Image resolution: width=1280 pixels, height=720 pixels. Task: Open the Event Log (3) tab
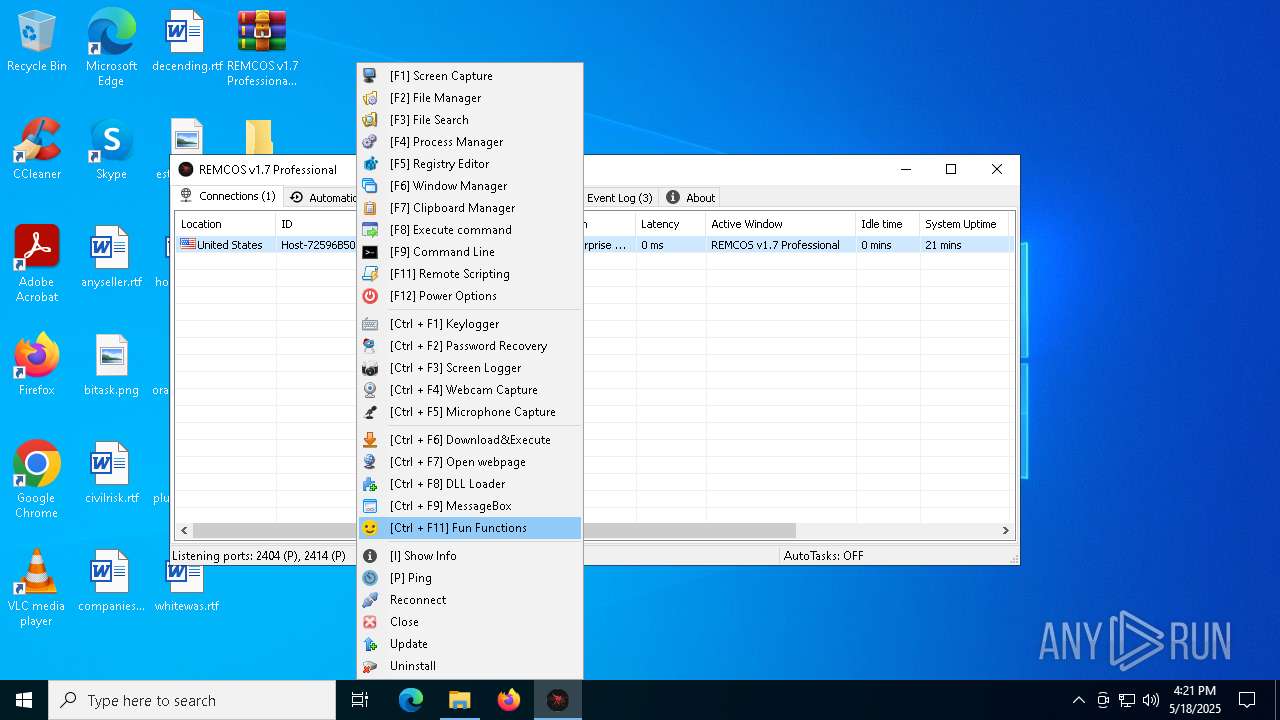click(x=619, y=198)
